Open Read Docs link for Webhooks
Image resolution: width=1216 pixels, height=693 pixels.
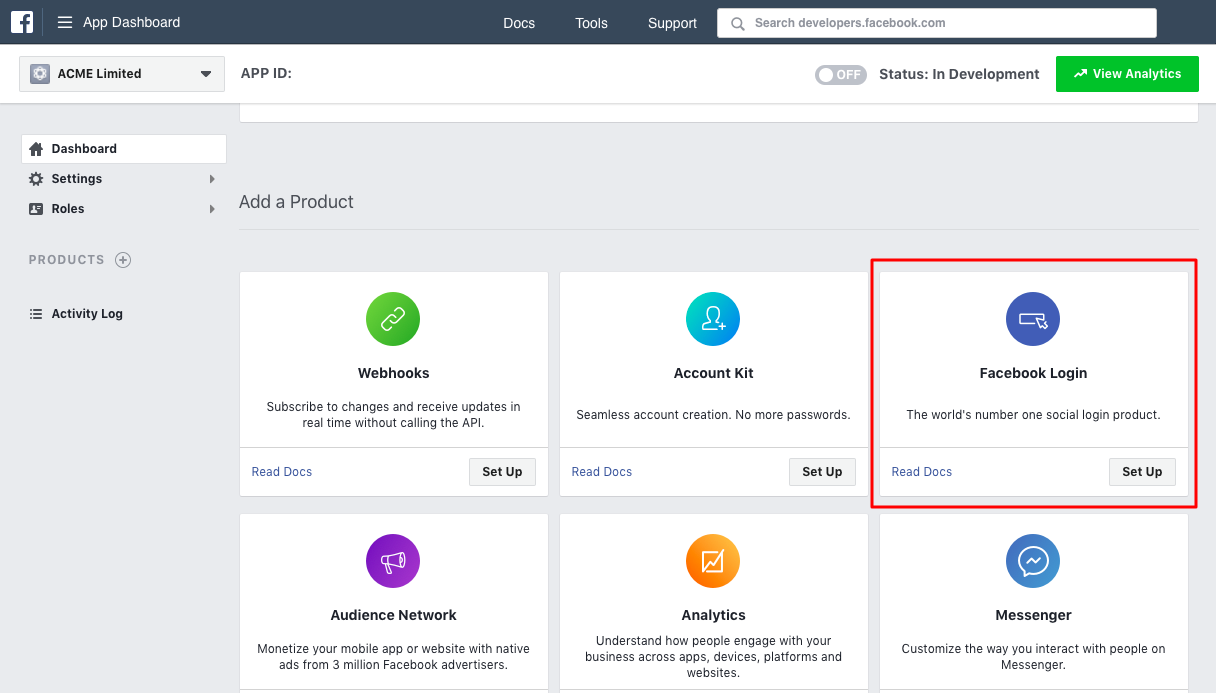click(282, 472)
